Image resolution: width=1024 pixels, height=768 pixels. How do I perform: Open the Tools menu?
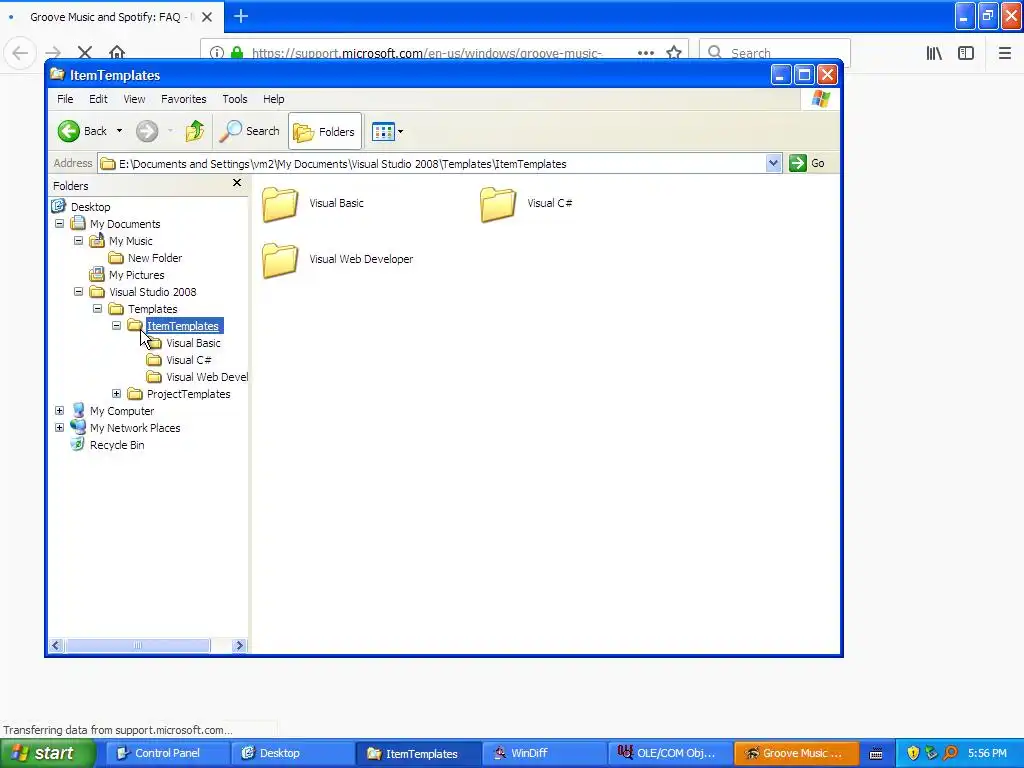pos(234,99)
